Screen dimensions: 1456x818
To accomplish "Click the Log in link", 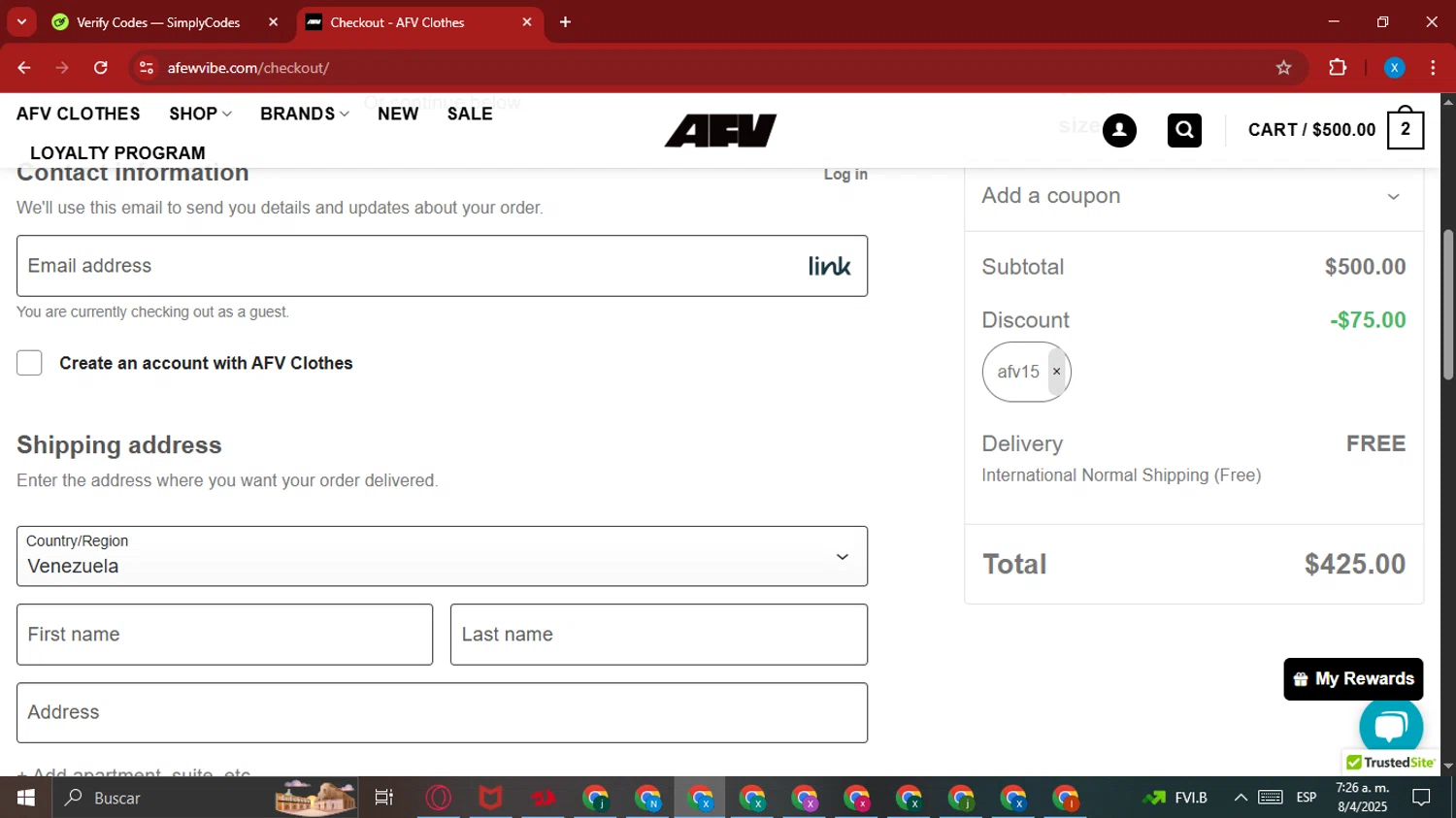I will (x=845, y=175).
